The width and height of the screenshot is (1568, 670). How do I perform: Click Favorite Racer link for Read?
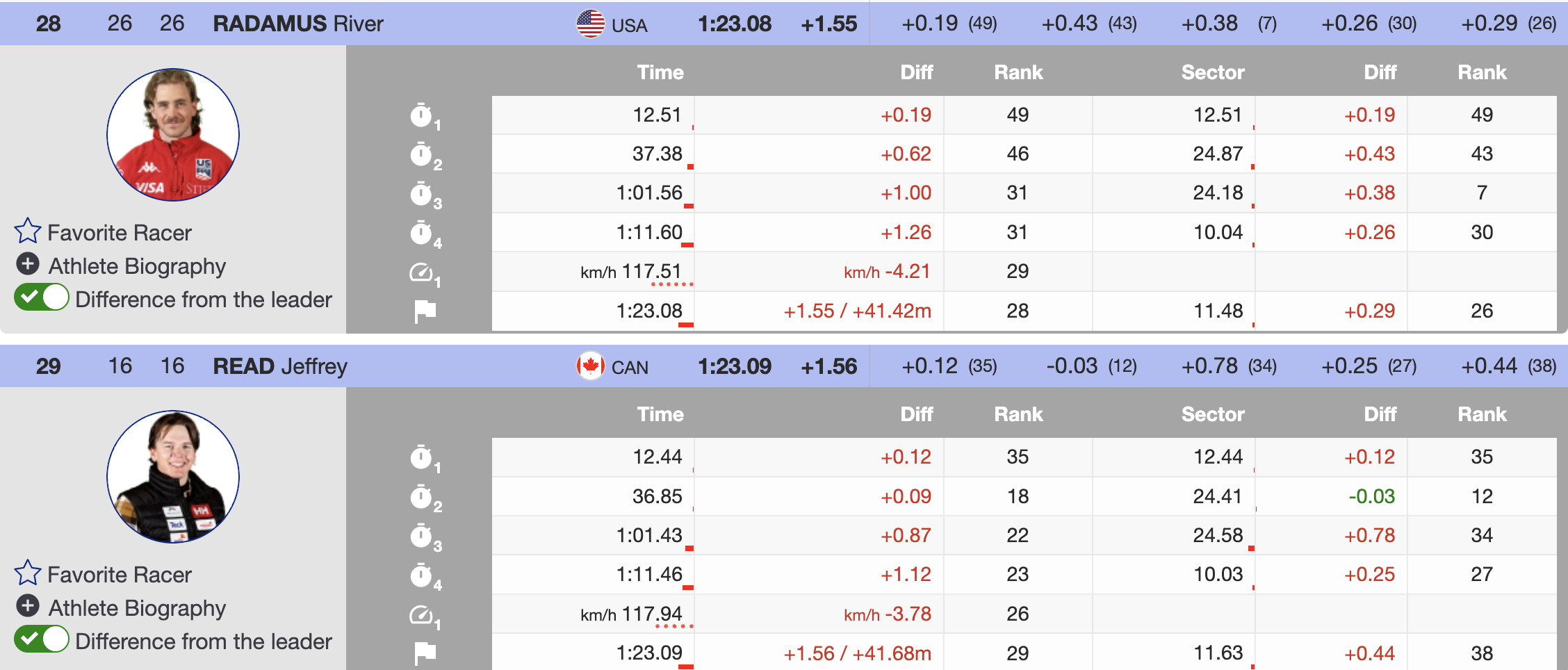[120, 575]
